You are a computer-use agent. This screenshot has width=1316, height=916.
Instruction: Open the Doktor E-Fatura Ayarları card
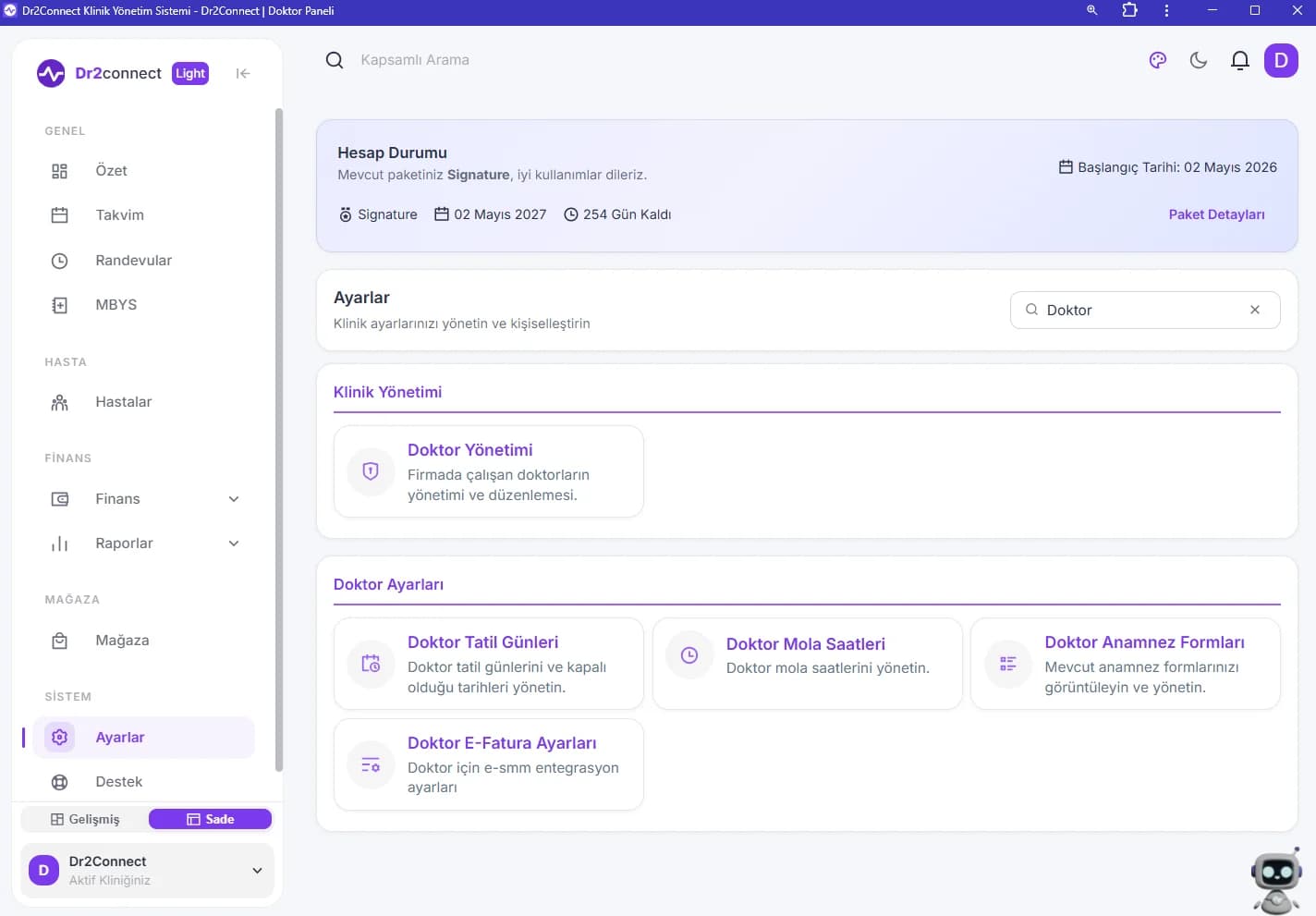[489, 764]
